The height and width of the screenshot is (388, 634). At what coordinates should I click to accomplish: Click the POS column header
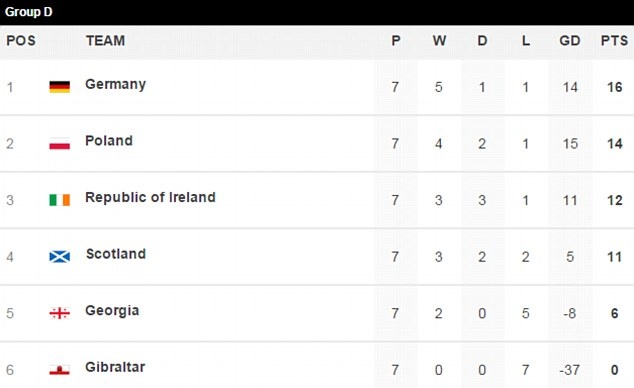pos(21,40)
